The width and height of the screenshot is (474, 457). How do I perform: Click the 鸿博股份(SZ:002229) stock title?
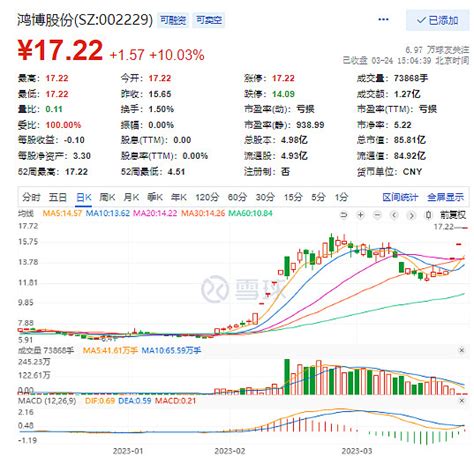tap(85, 20)
